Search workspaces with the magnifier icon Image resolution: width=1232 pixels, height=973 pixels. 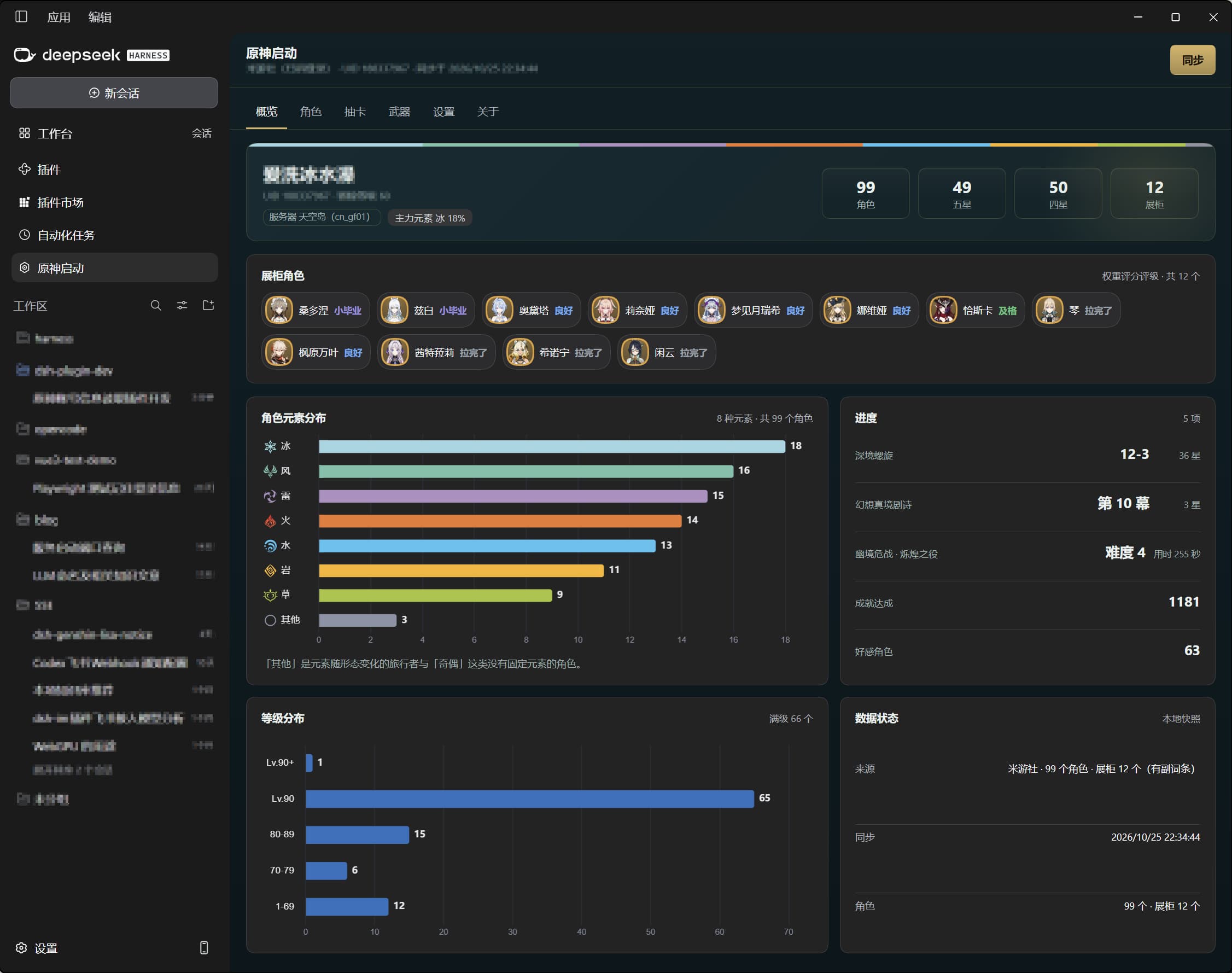(155, 305)
